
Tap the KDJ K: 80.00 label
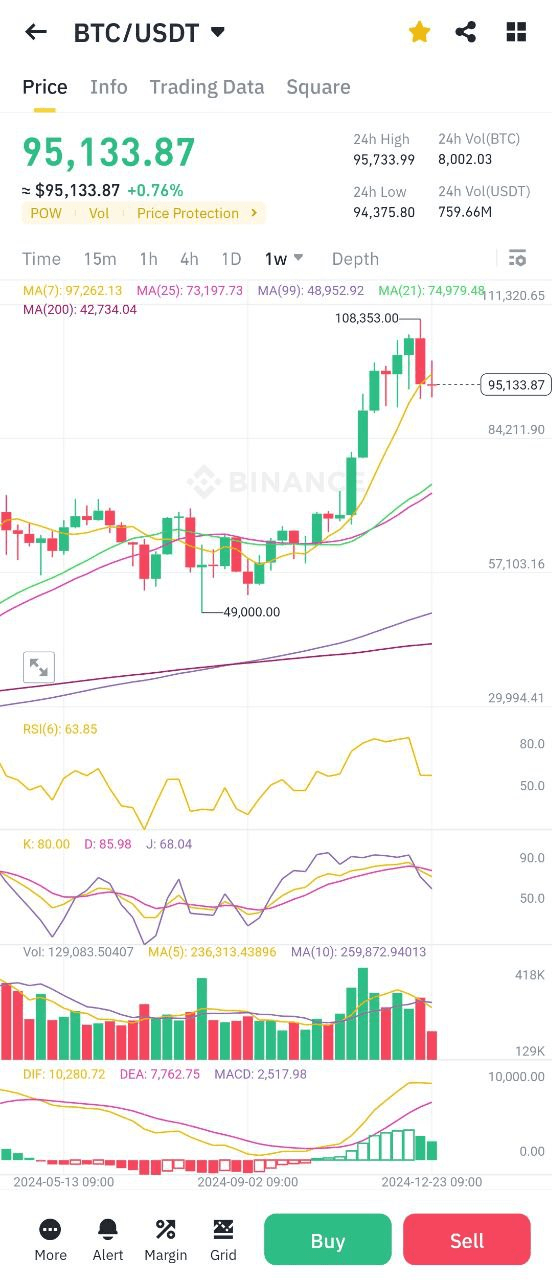pos(46,844)
